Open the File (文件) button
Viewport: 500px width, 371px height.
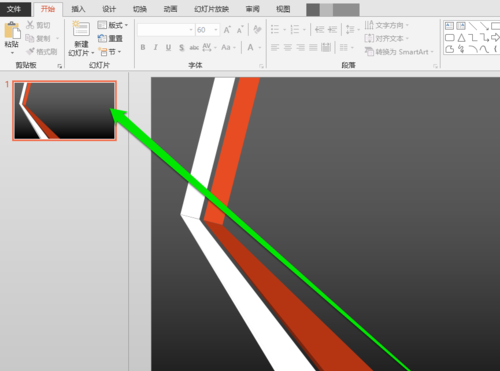point(14,9)
